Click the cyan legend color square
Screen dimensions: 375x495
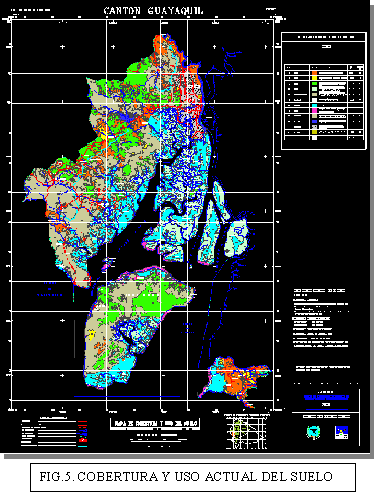click(314, 105)
